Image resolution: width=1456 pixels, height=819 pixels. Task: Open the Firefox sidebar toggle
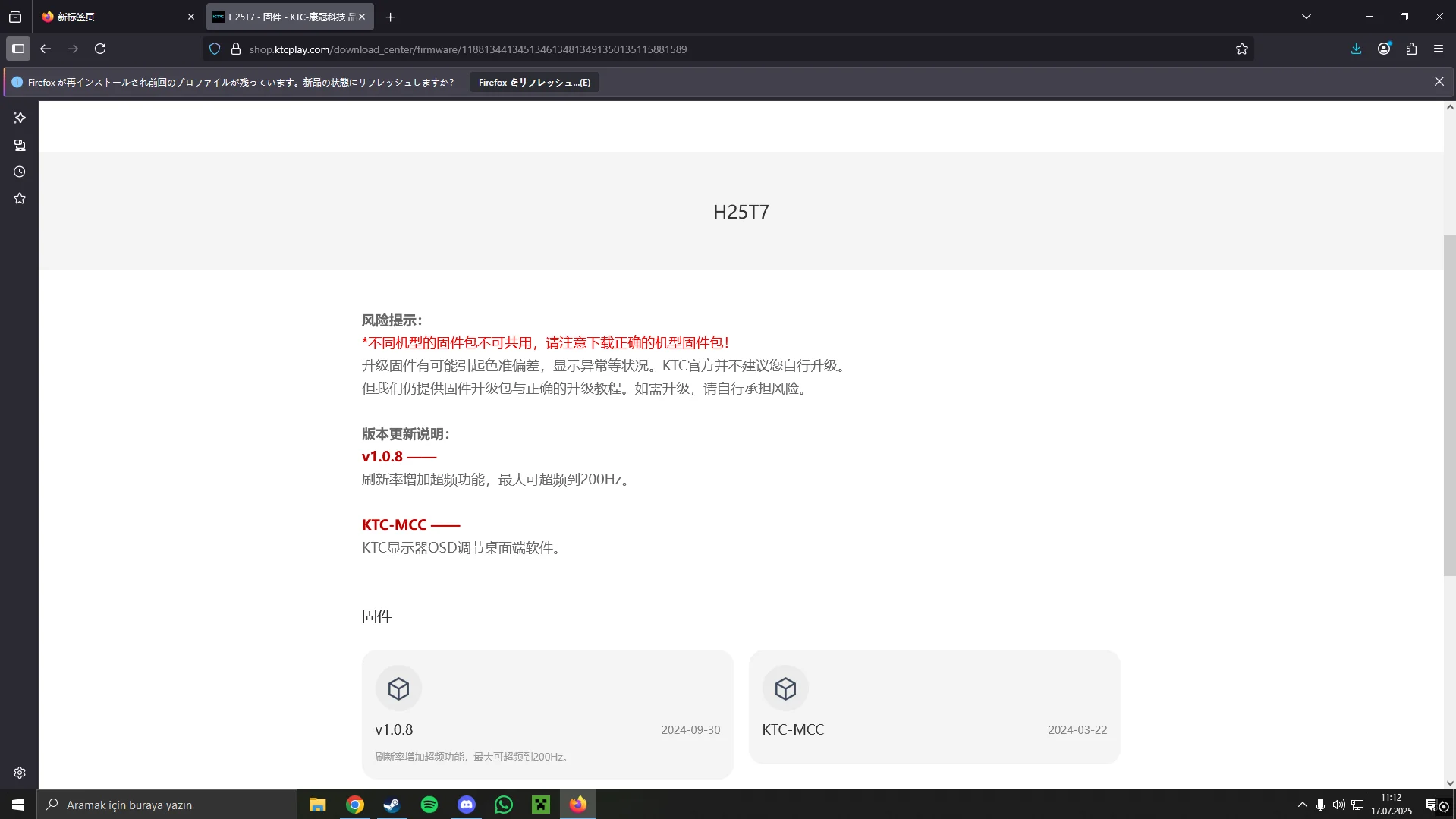(18, 49)
